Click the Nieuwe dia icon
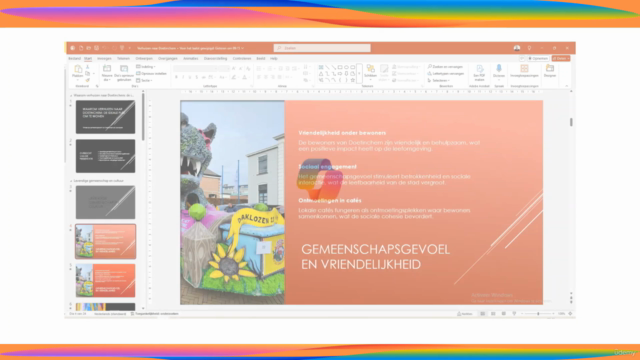 tap(107, 69)
